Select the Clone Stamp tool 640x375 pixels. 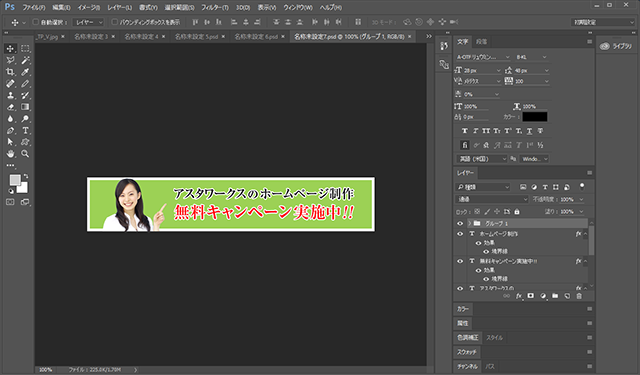tap(10, 95)
